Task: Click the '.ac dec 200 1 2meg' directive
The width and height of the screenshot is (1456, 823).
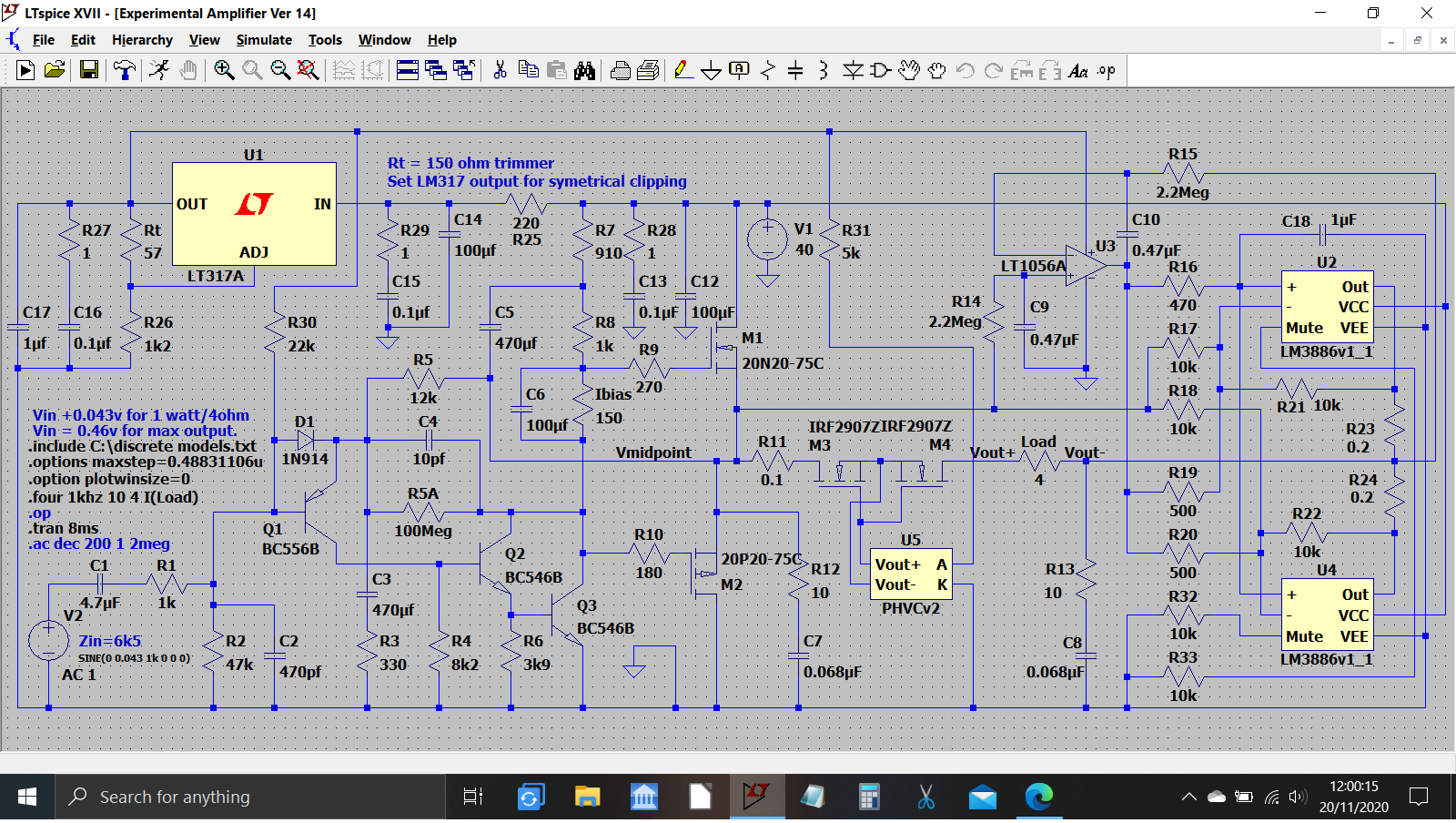Action: click(x=99, y=544)
